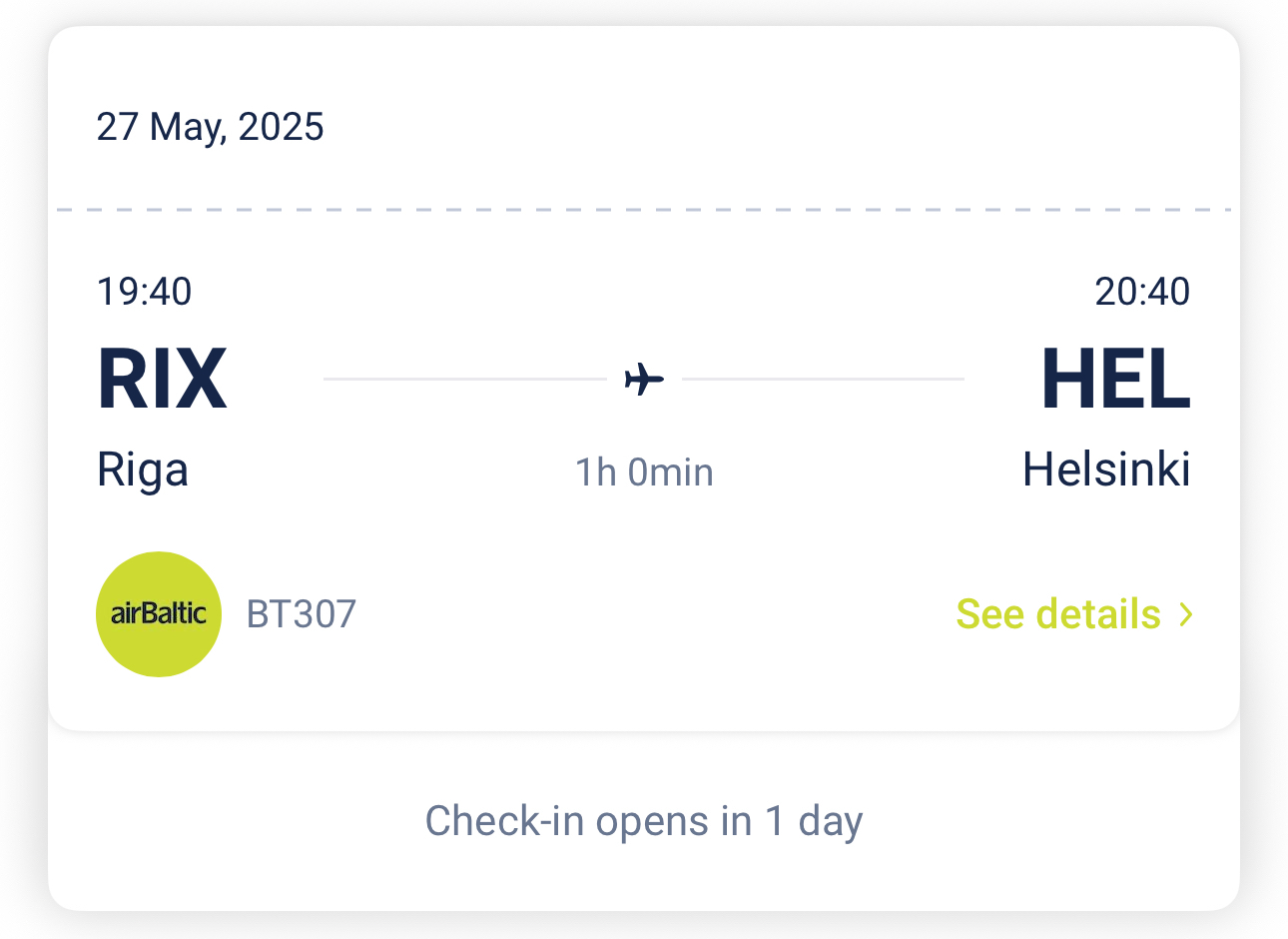Click the flight number BT307
Screen dimensions: 1288x939
(x=302, y=614)
